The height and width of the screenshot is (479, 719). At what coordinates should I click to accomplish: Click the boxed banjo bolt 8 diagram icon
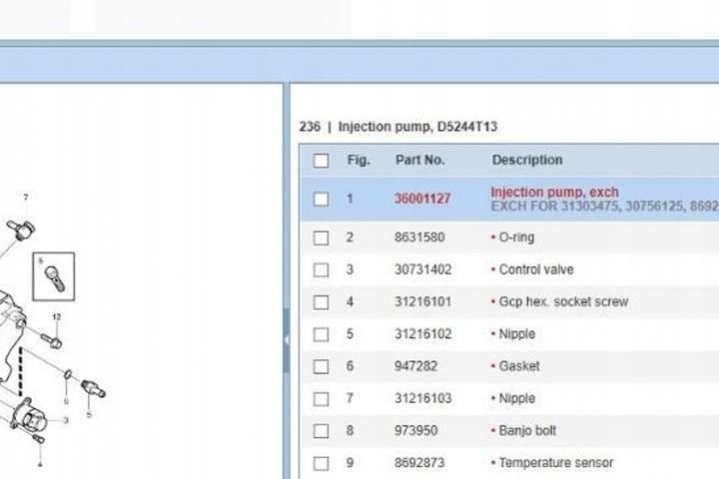[x=52, y=276]
